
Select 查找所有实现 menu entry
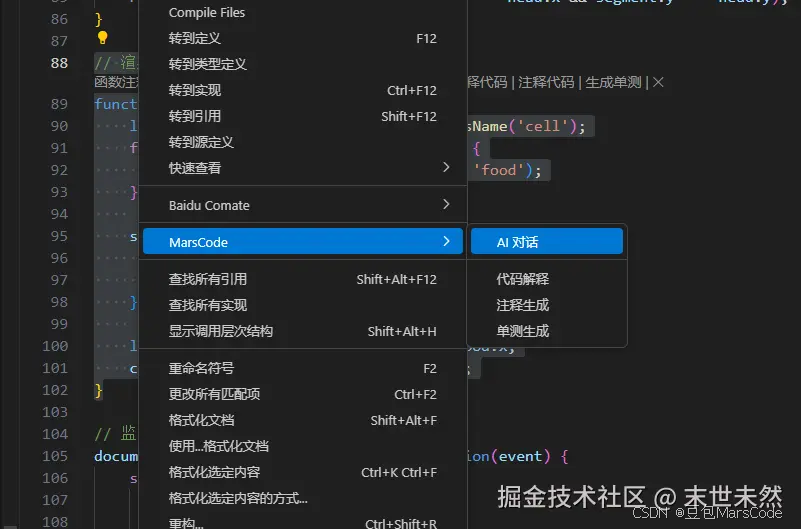tap(303, 305)
